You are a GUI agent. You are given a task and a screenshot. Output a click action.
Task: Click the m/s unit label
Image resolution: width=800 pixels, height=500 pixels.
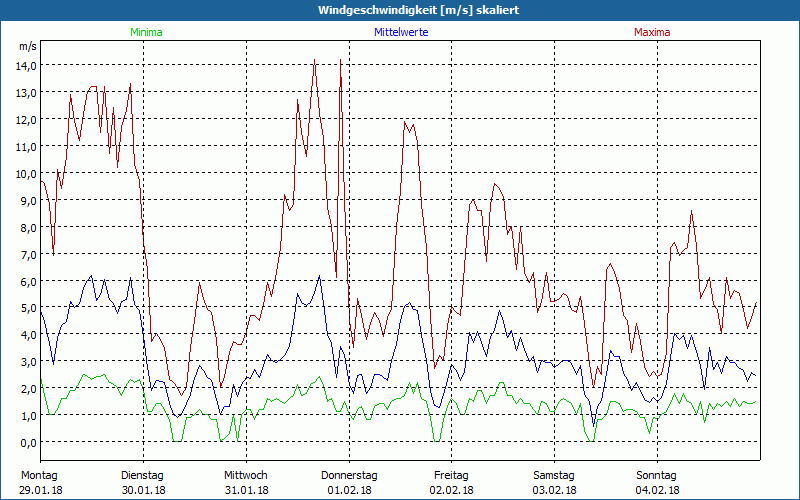27,46
